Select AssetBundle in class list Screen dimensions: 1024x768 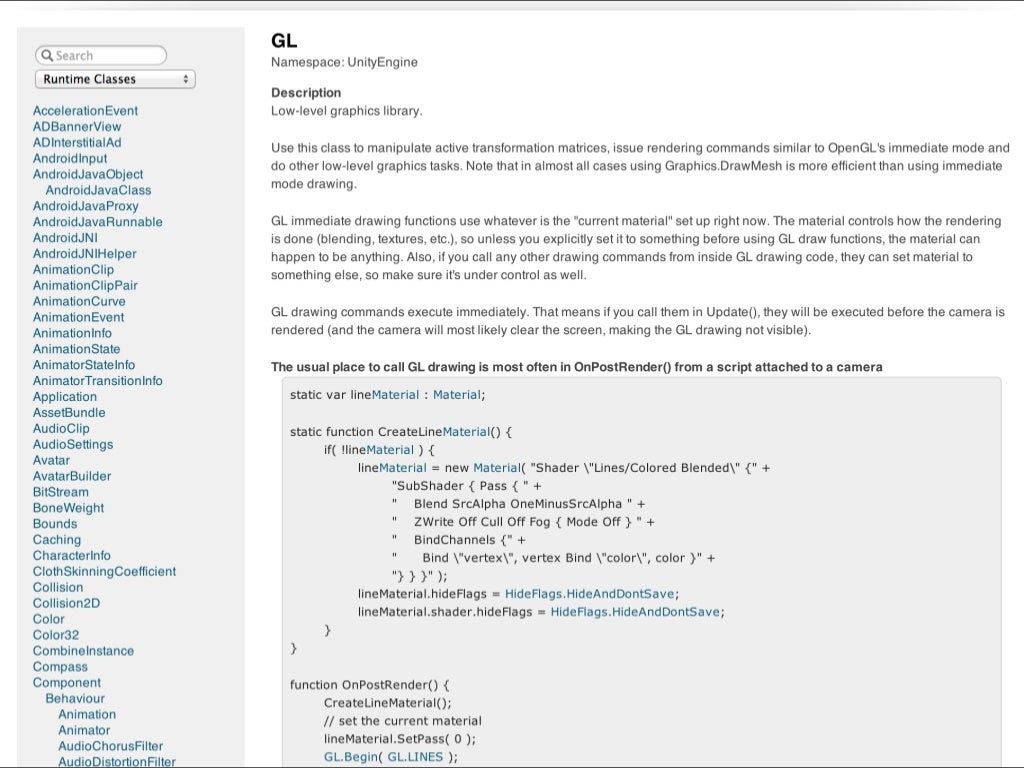pyautogui.click(x=69, y=413)
